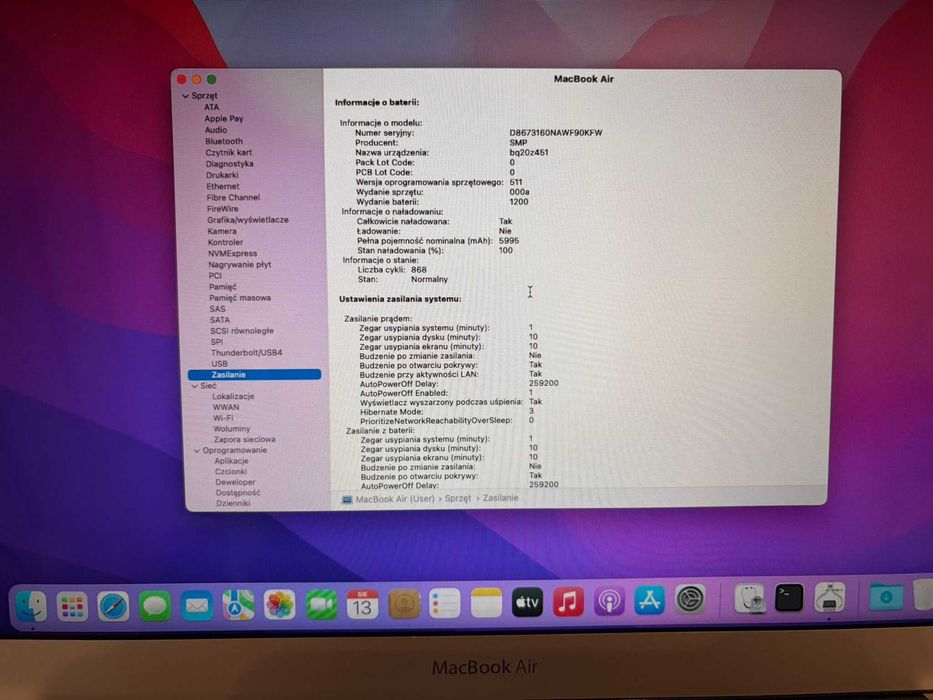Click Zasilanie in the path bar
The height and width of the screenshot is (700, 933).
[500, 498]
